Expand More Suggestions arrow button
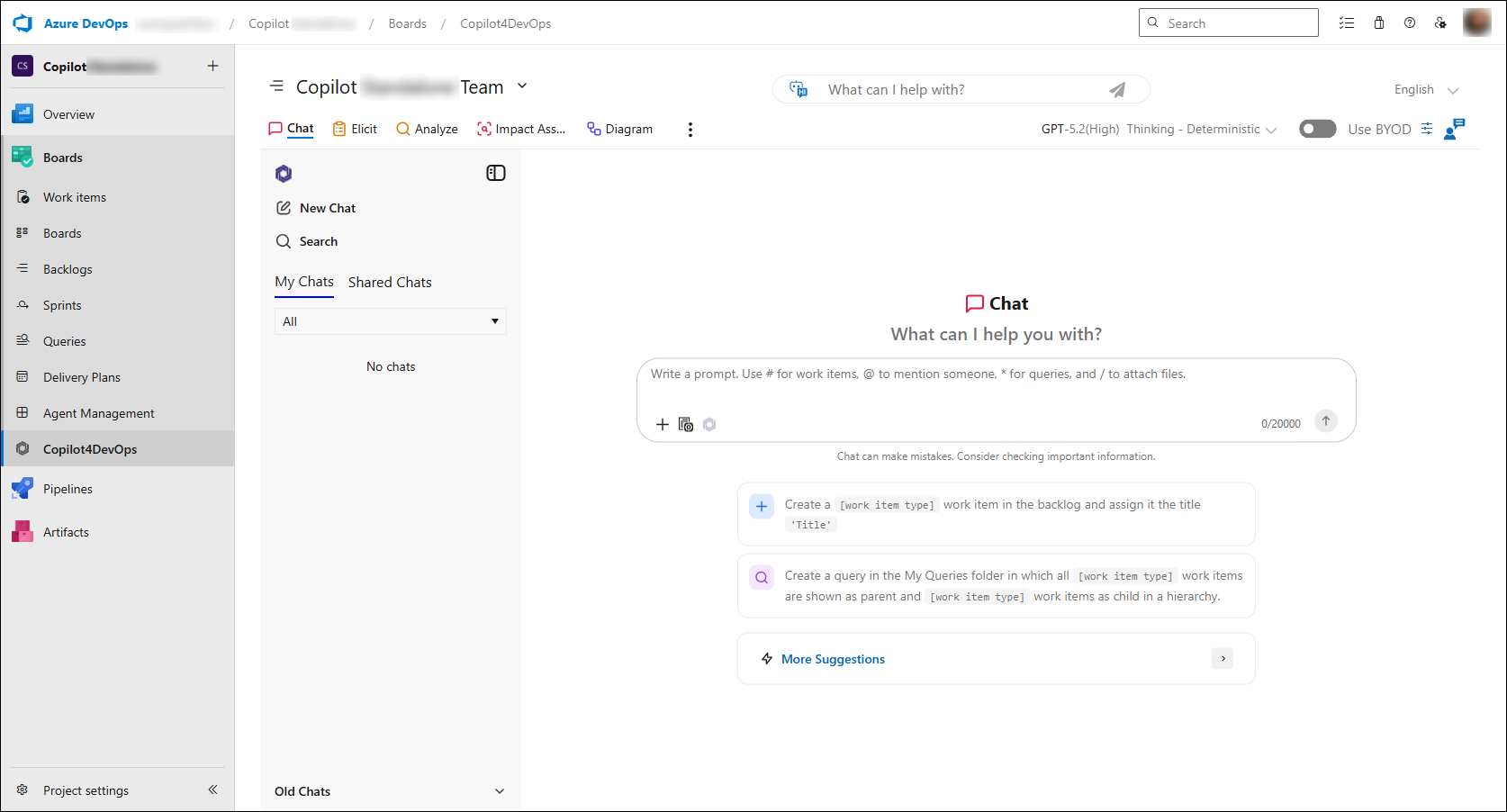1507x812 pixels. (1223, 659)
